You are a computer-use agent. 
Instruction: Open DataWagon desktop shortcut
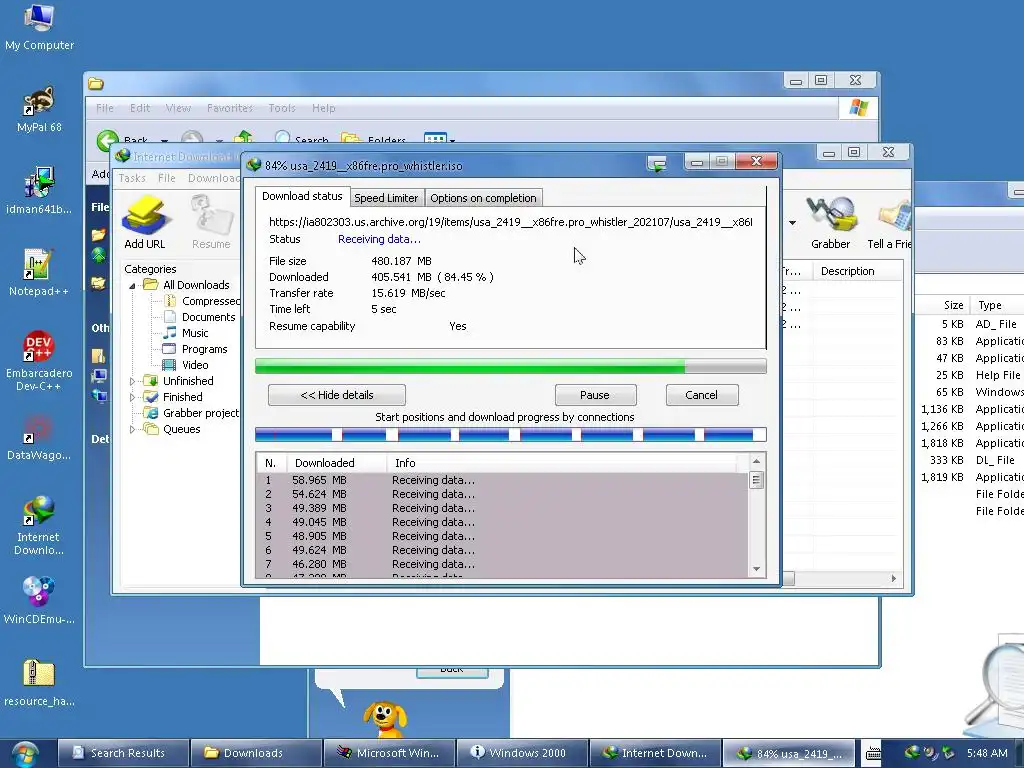[39, 436]
